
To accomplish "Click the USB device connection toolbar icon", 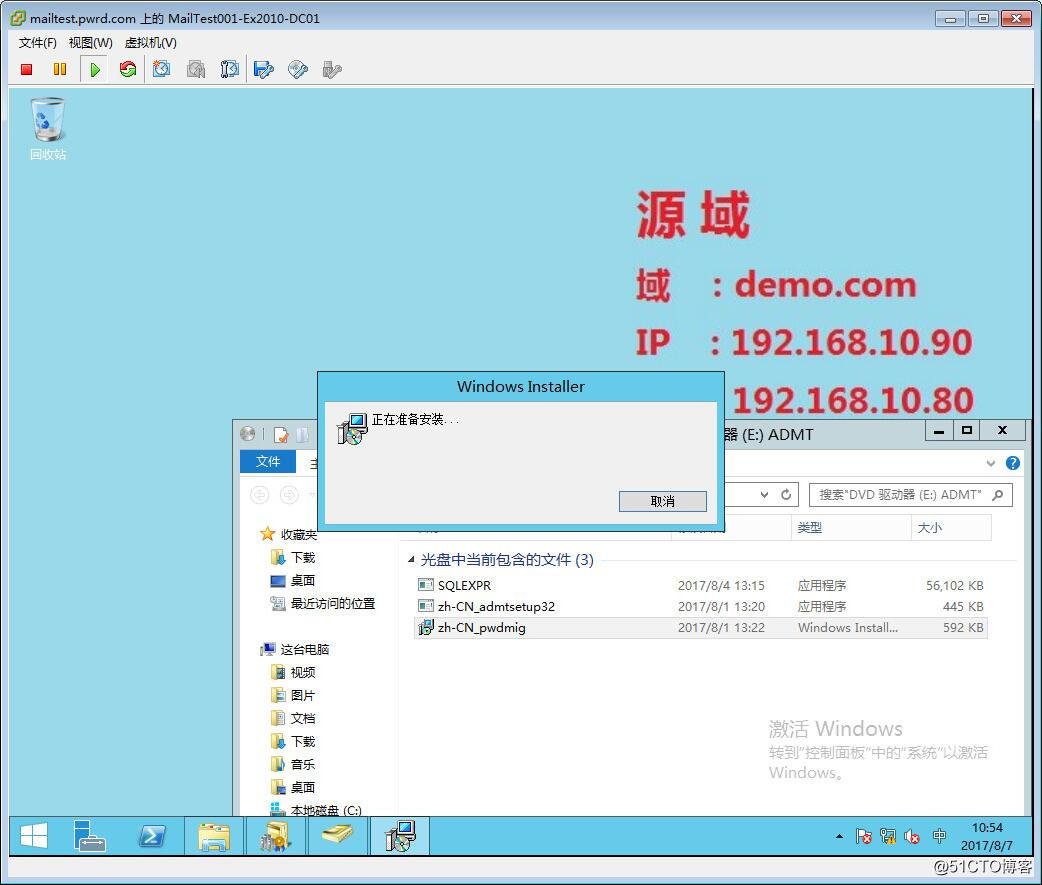I will pyautogui.click(x=332, y=70).
